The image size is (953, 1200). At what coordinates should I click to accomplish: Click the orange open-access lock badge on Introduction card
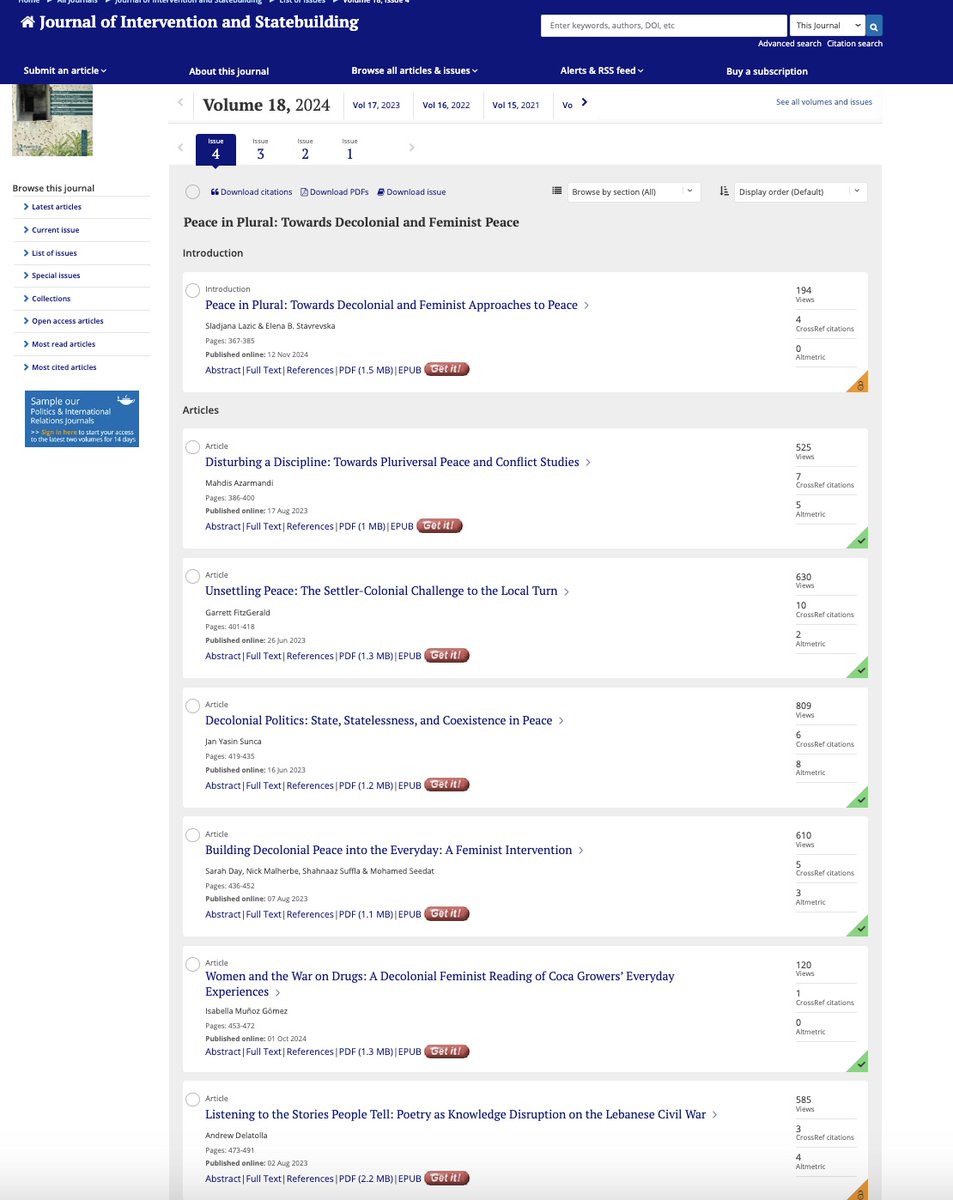[859, 383]
